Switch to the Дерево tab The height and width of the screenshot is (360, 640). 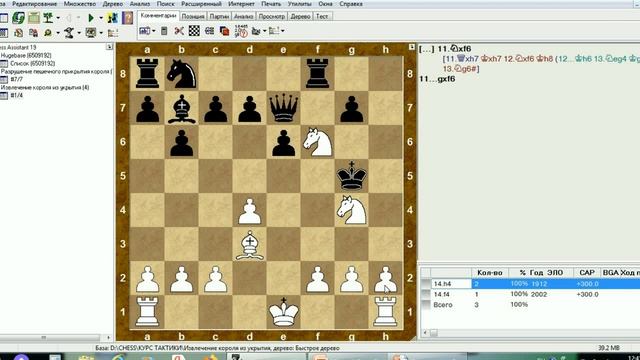click(300, 16)
